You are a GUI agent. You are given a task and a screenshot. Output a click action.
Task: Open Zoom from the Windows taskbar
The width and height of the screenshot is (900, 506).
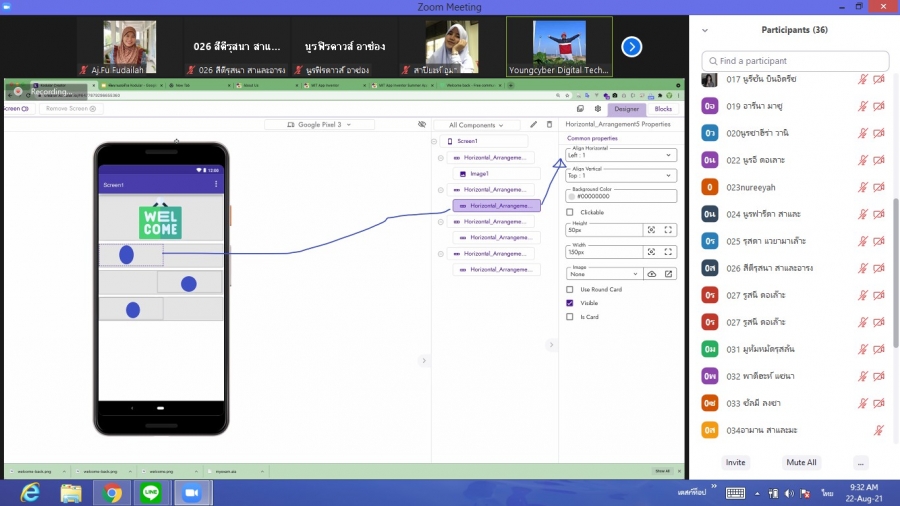coord(189,492)
